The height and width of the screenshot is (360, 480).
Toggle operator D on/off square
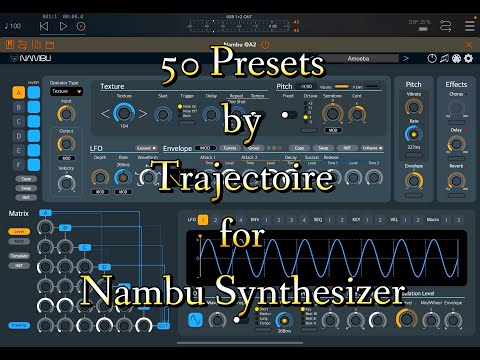click(x=34, y=136)
